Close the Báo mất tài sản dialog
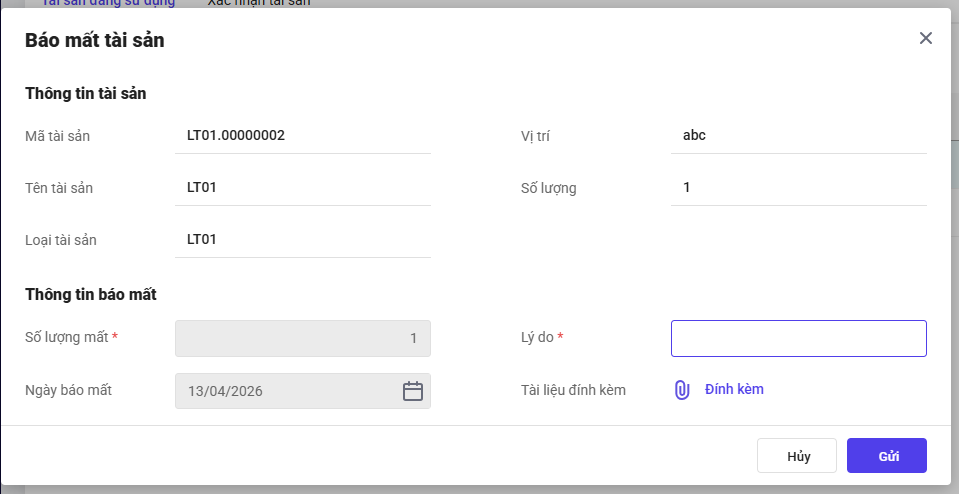This screenshot has width=959, height=494. coord(925,38)
